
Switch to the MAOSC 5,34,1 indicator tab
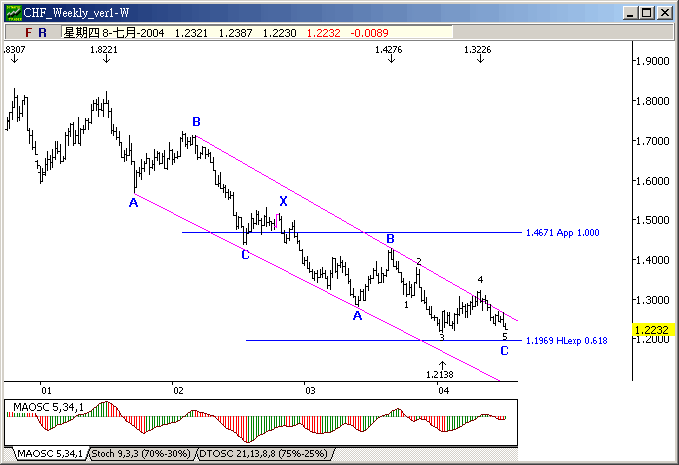coord(50,454)
